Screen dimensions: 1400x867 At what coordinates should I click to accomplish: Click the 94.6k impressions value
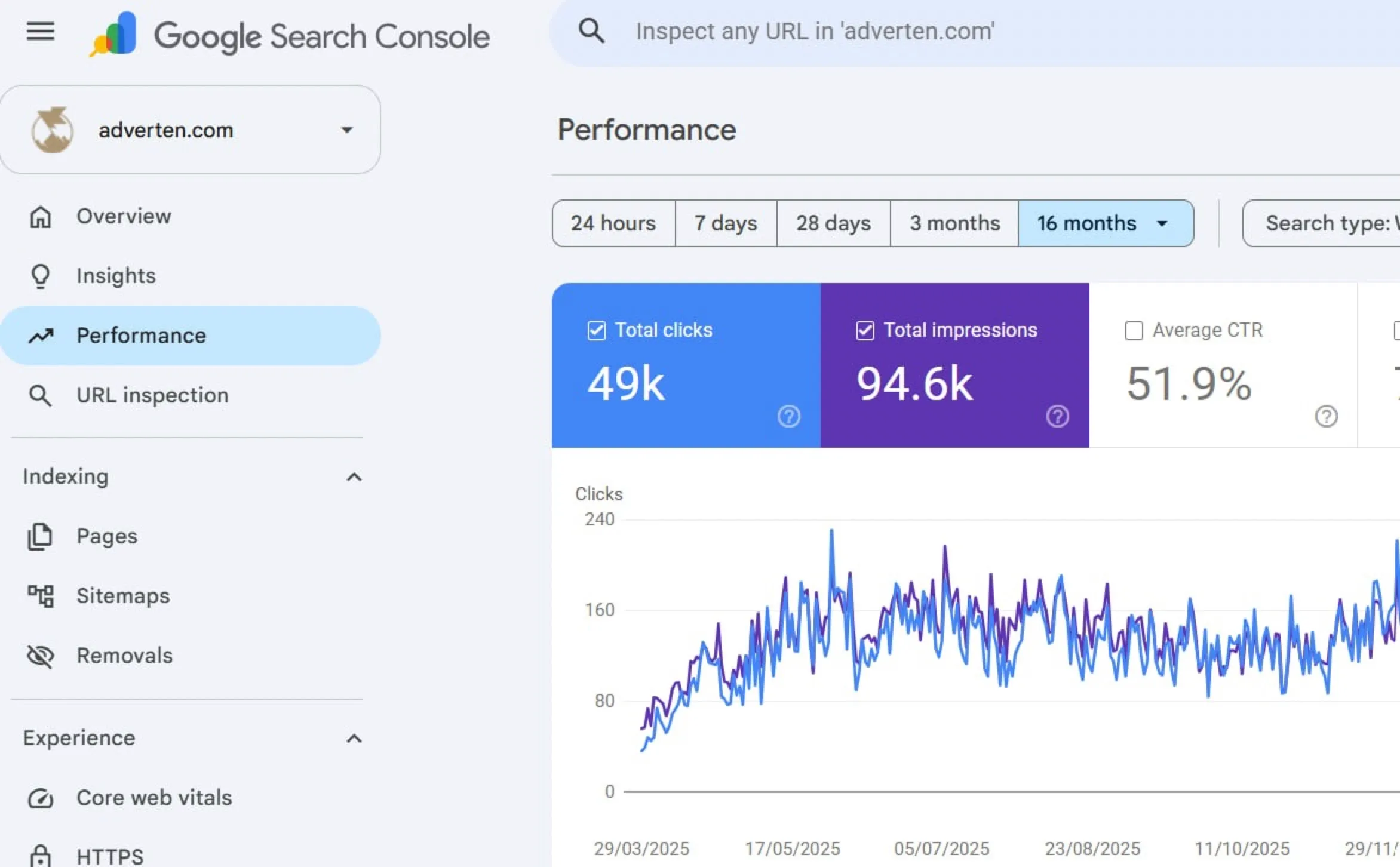tap(914, 383)
